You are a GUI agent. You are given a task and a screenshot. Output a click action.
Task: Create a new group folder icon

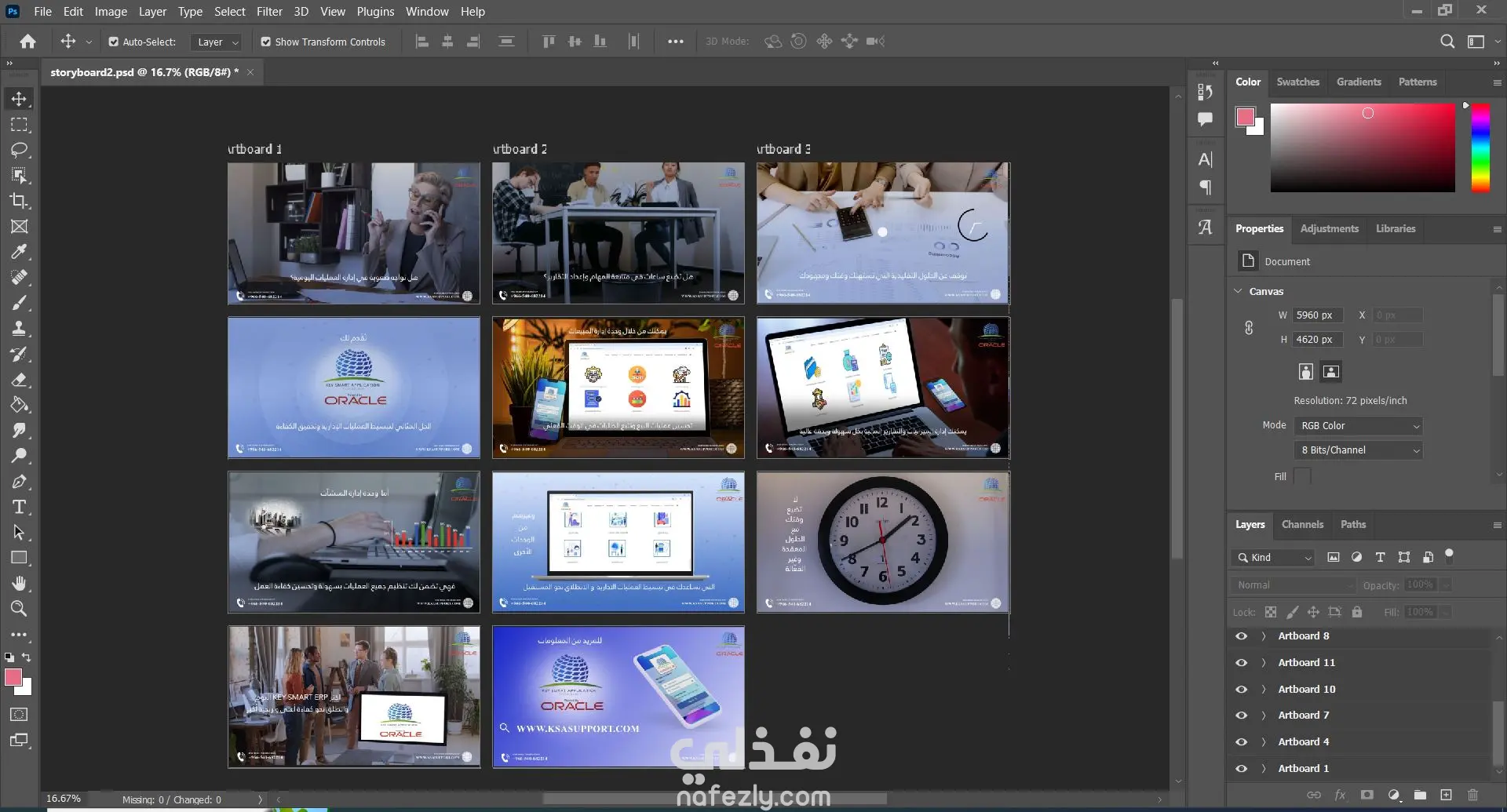point(1420,795)
